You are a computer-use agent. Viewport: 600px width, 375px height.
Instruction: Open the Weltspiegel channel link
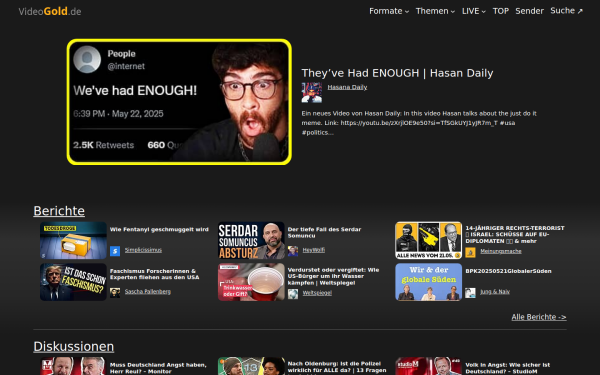[317, 293]
